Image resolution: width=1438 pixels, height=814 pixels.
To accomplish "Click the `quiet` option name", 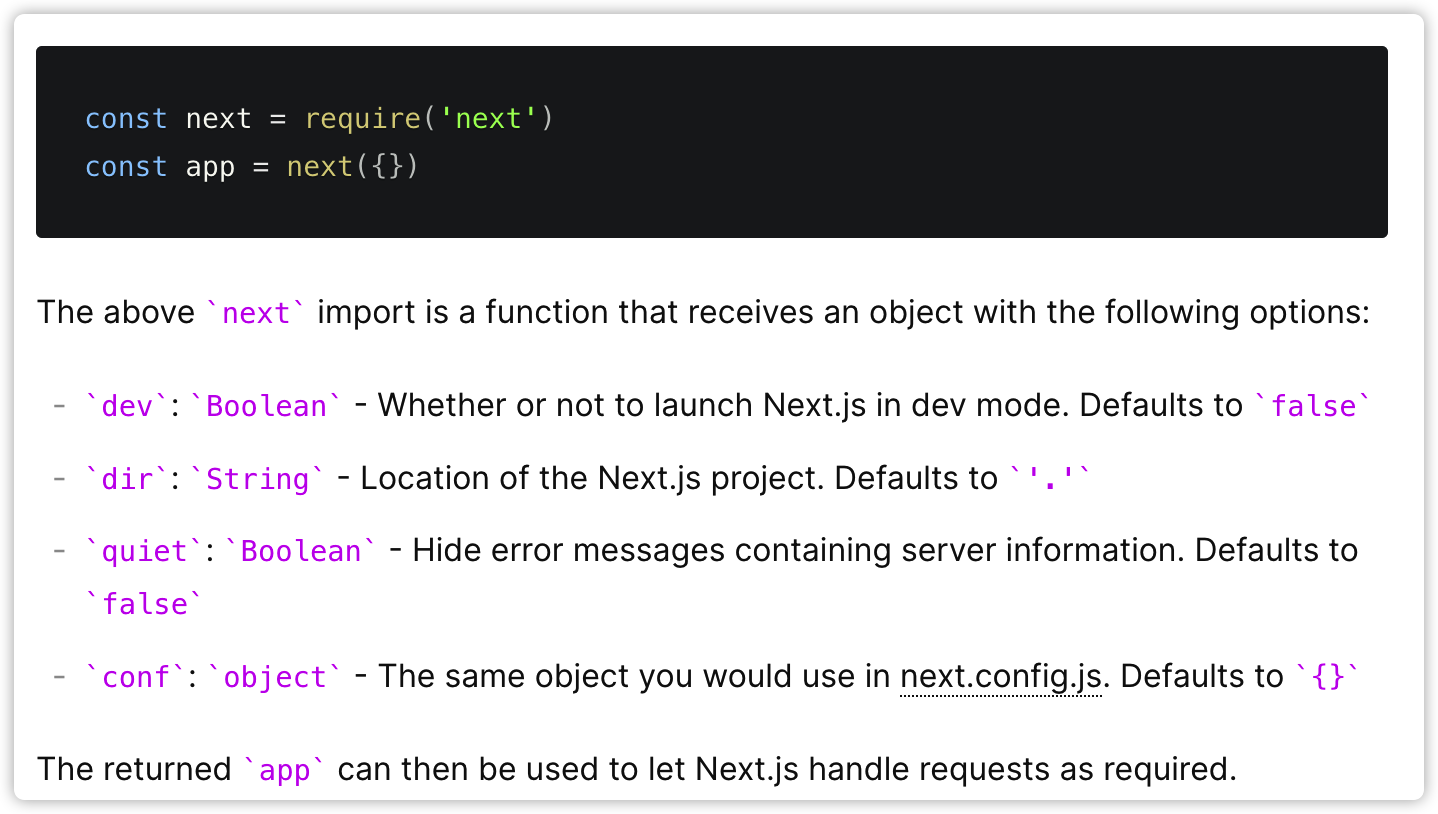I will point(144,551).
